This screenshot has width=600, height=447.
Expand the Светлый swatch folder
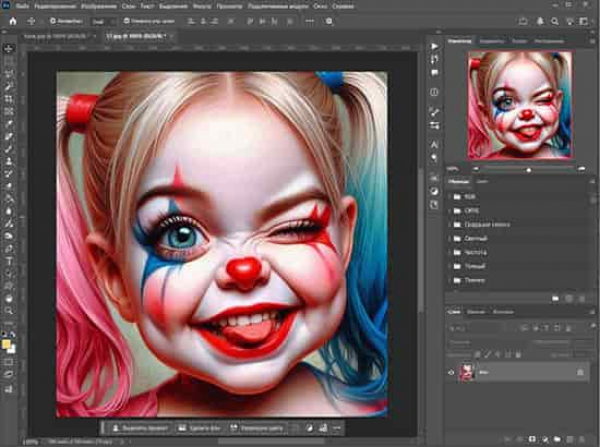[x=449, y=238]
